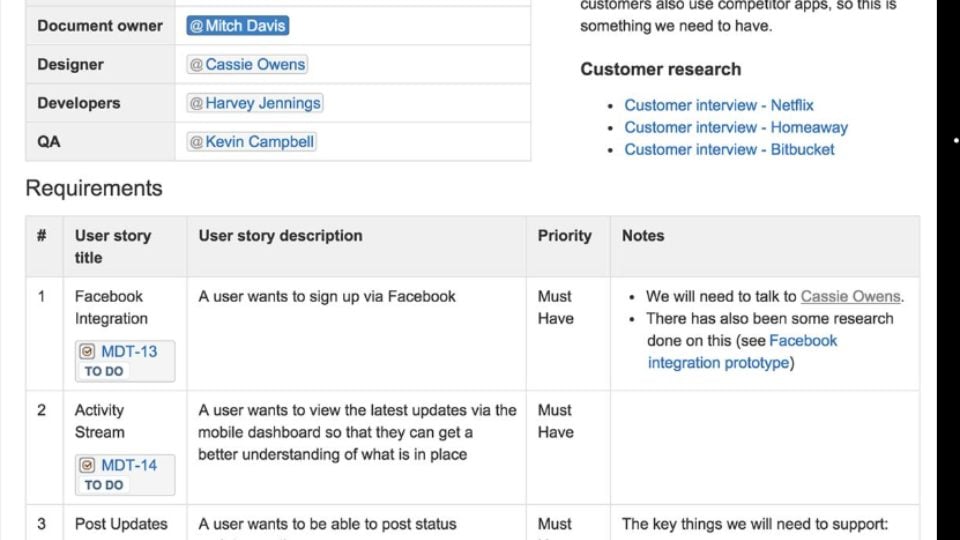The image size is (960, 540).
Task: Click the TO DO status under MDT-14
Action: tap(103, 485)
